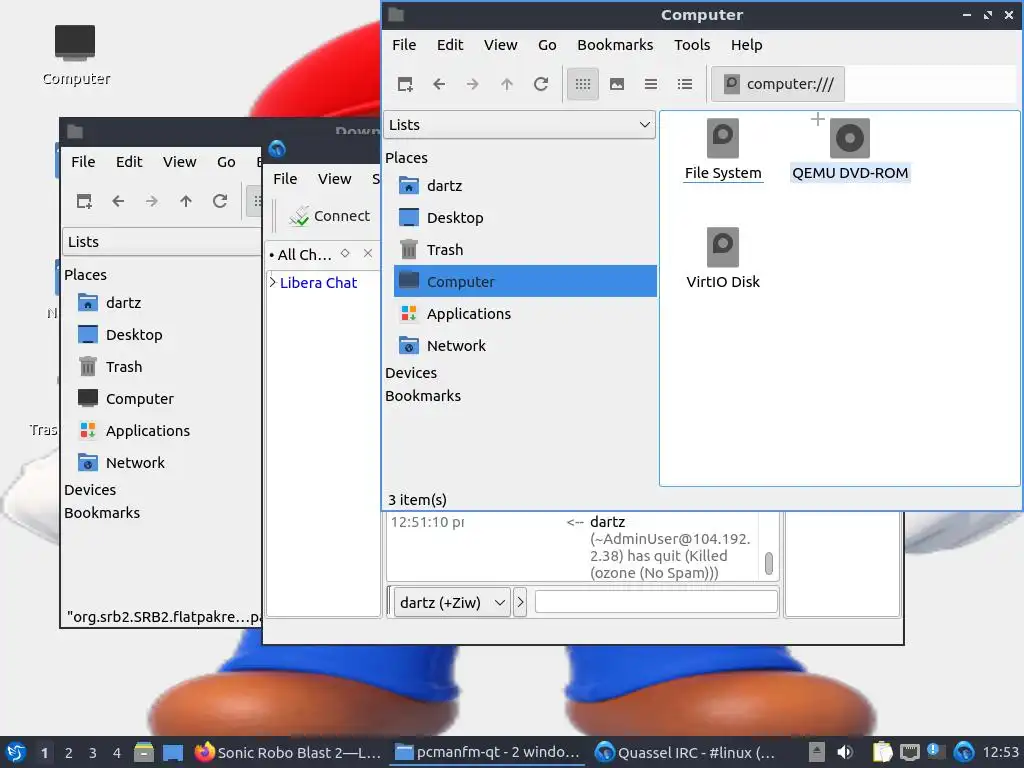Open the LXQt start menu

tap(15, 752)
